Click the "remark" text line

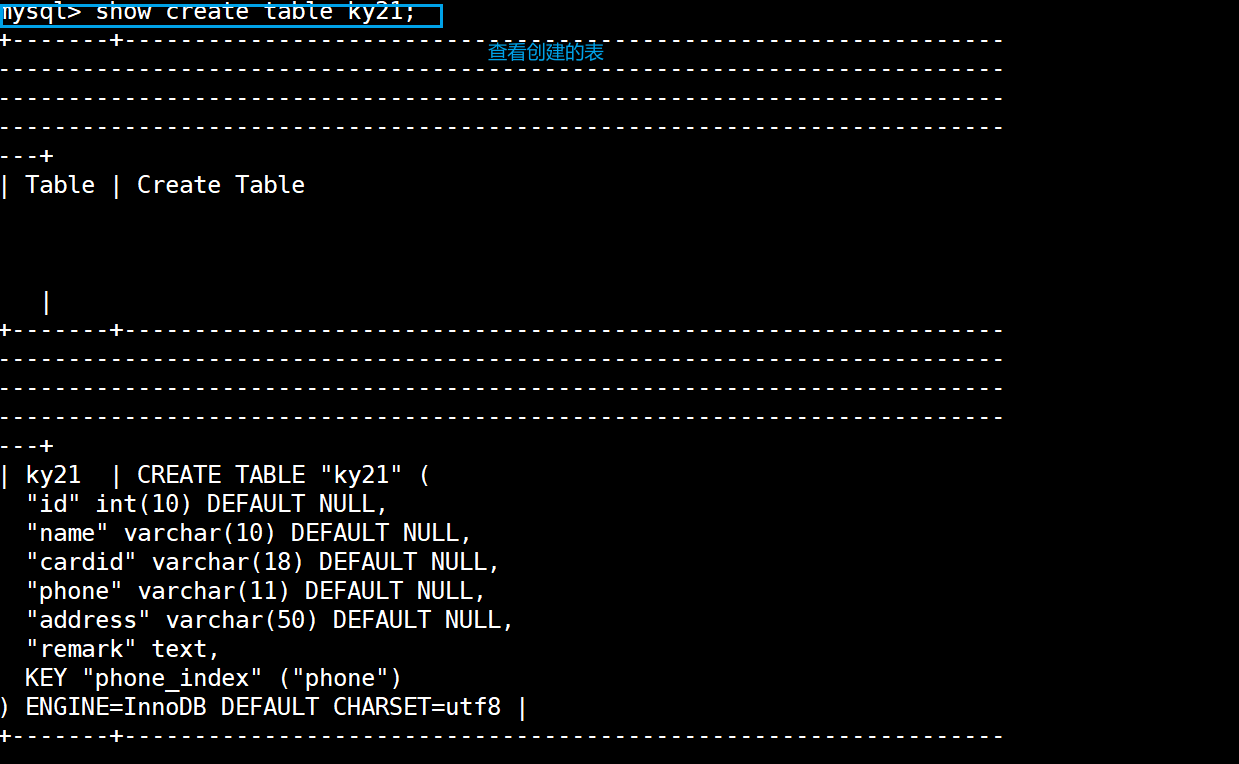tap(123, 649)
